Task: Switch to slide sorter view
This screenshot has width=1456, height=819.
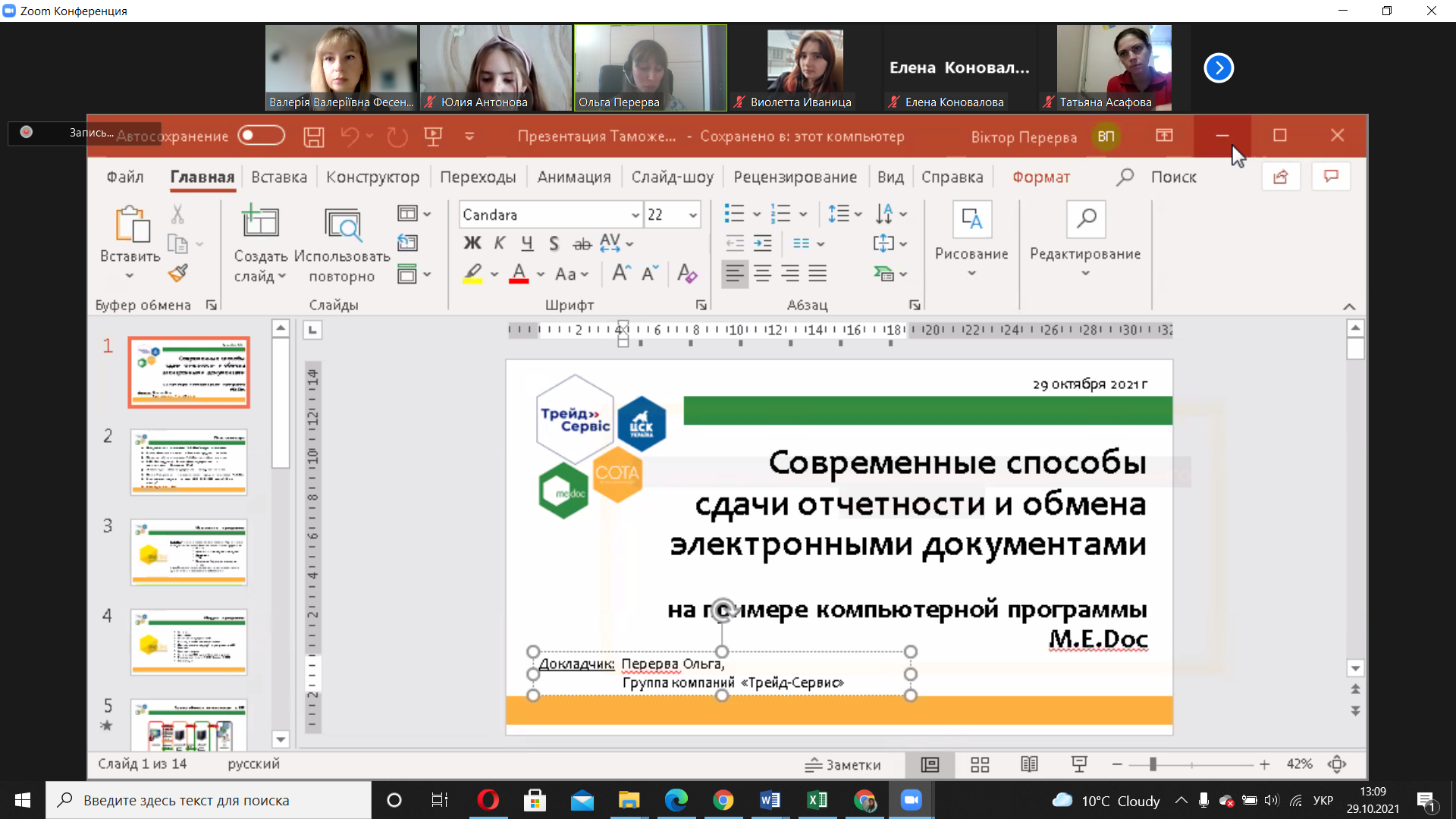Action: tap(980, 764)
